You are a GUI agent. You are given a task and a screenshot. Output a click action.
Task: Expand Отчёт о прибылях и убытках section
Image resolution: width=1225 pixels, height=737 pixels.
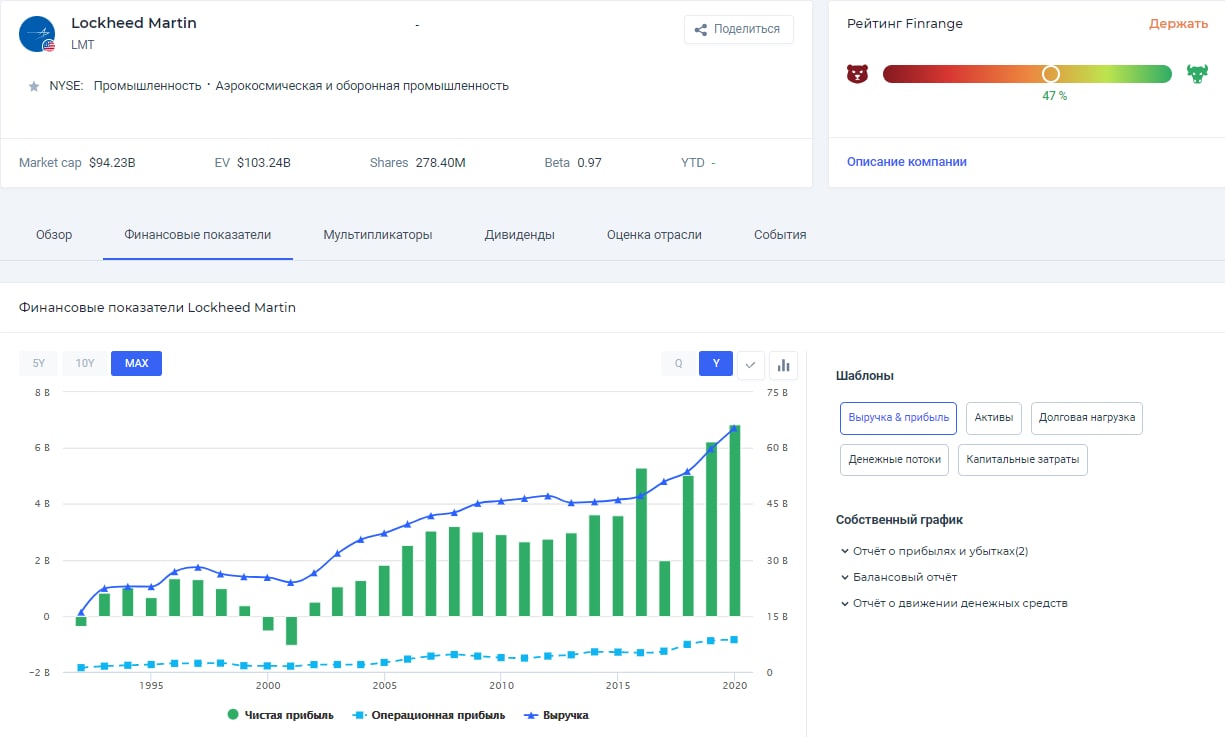tap(933, 551)
